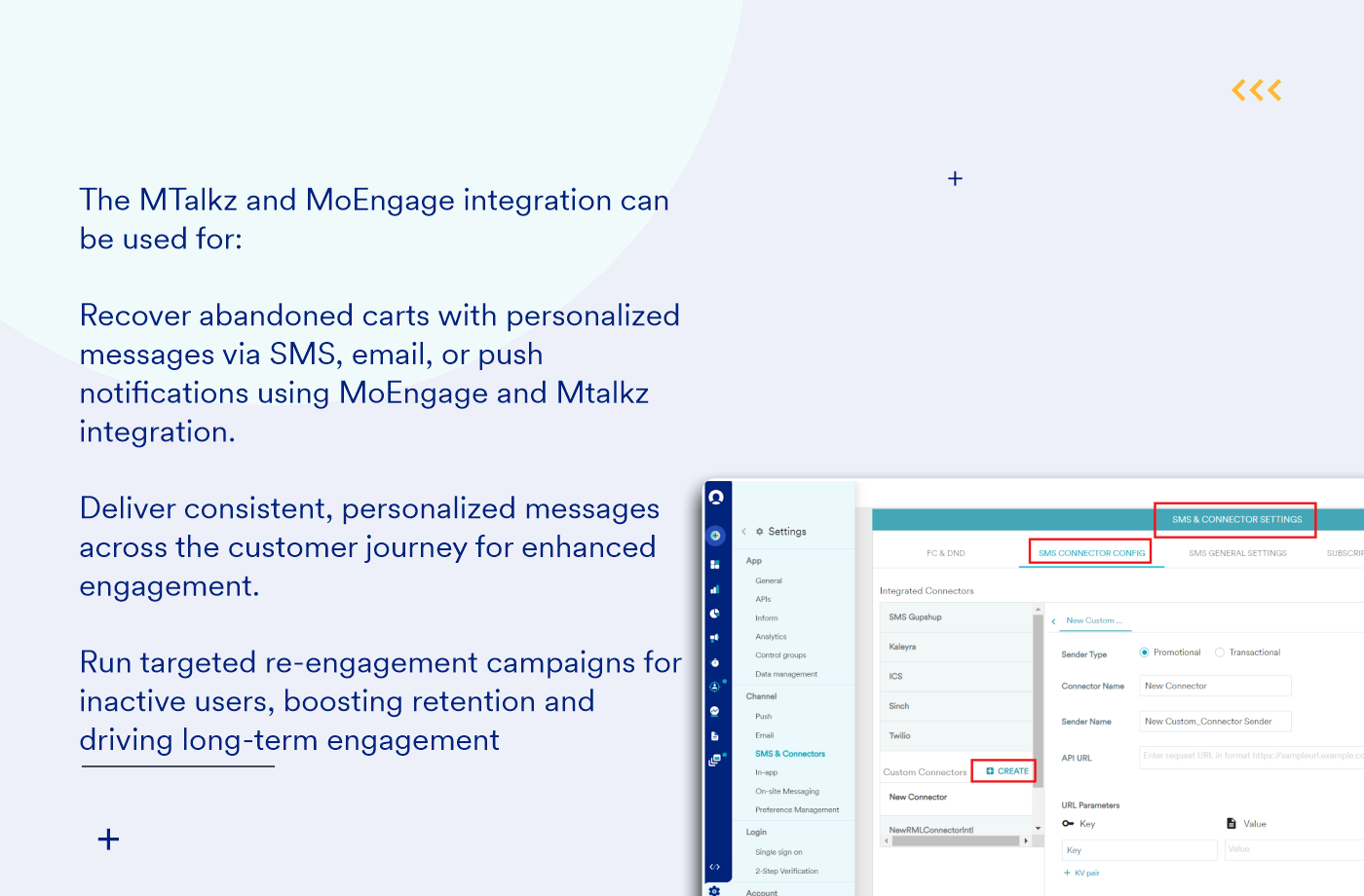
Task: Click the user circle icon with dot
Action: tap(715, 687)
